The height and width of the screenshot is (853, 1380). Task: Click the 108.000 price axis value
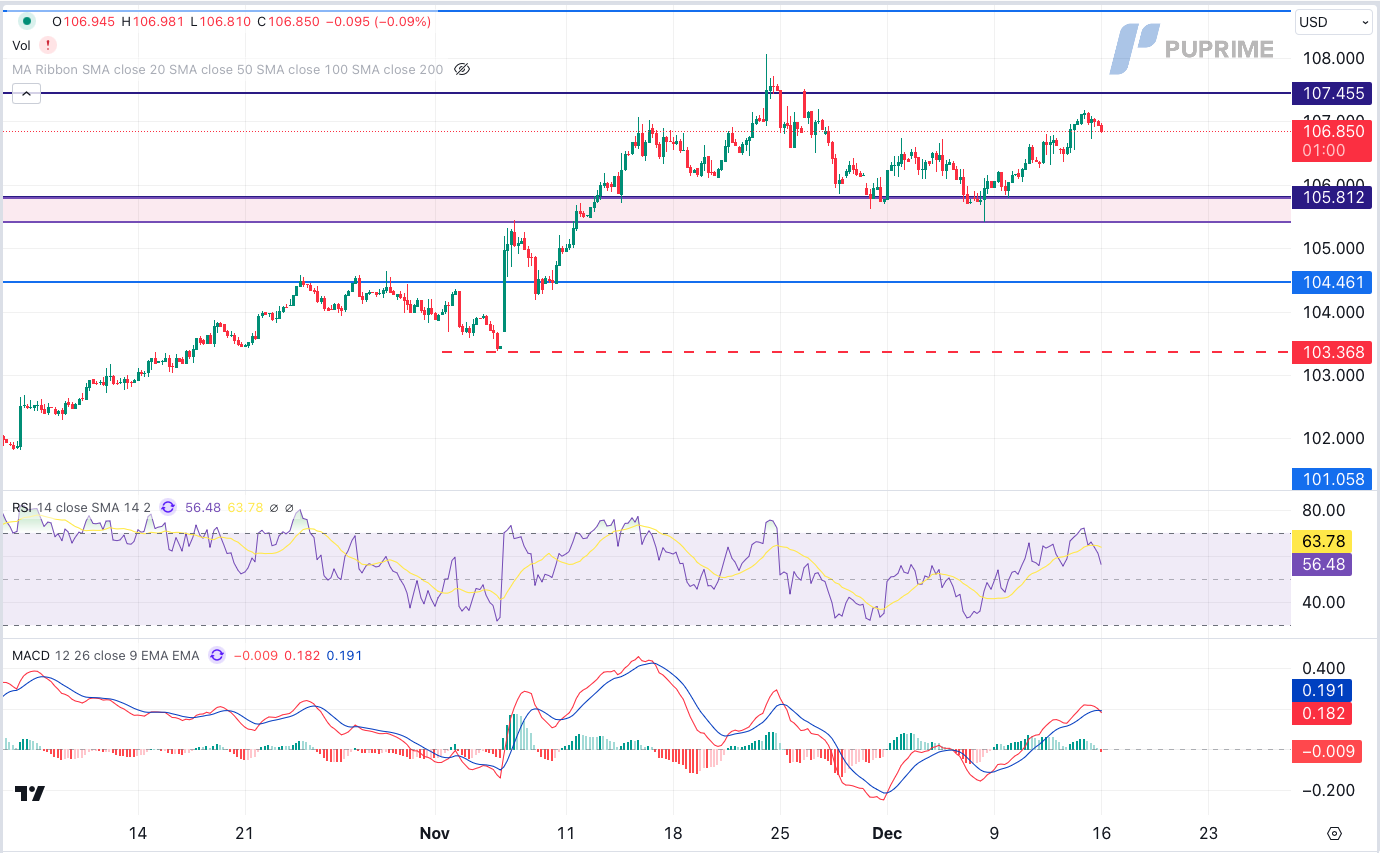(1333, 58)
